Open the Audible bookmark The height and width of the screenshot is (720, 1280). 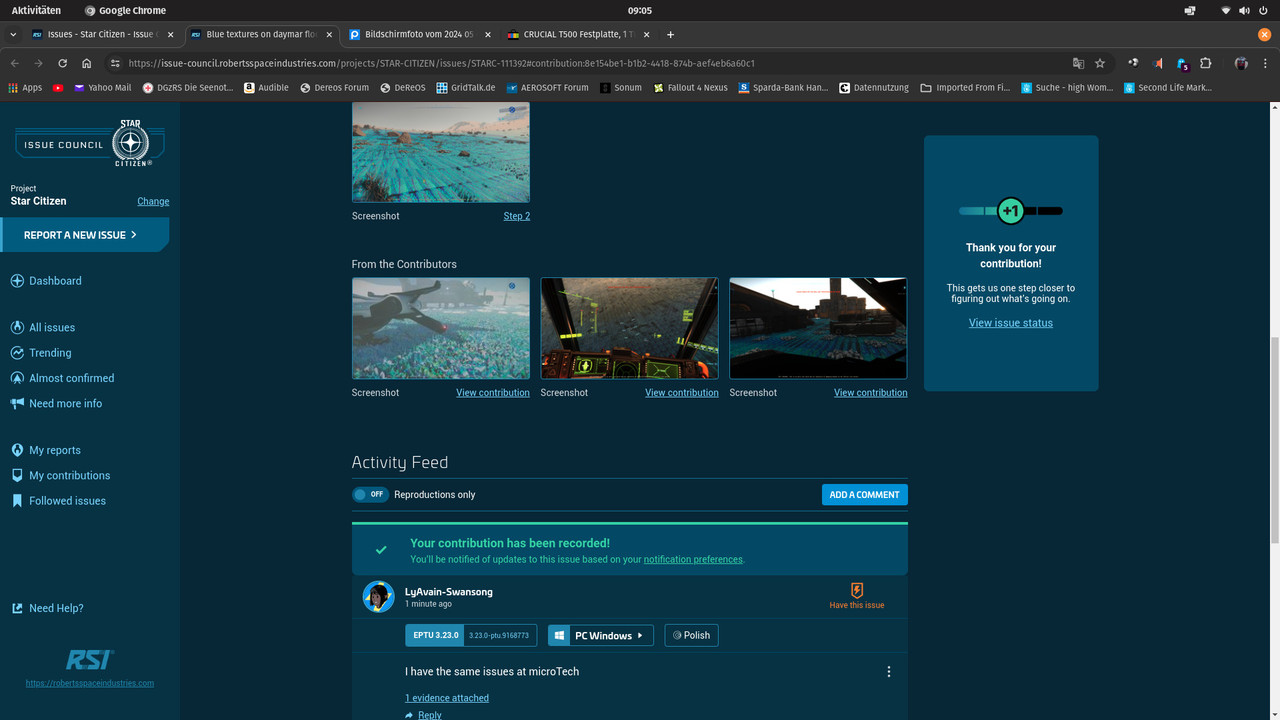point(267,88)
